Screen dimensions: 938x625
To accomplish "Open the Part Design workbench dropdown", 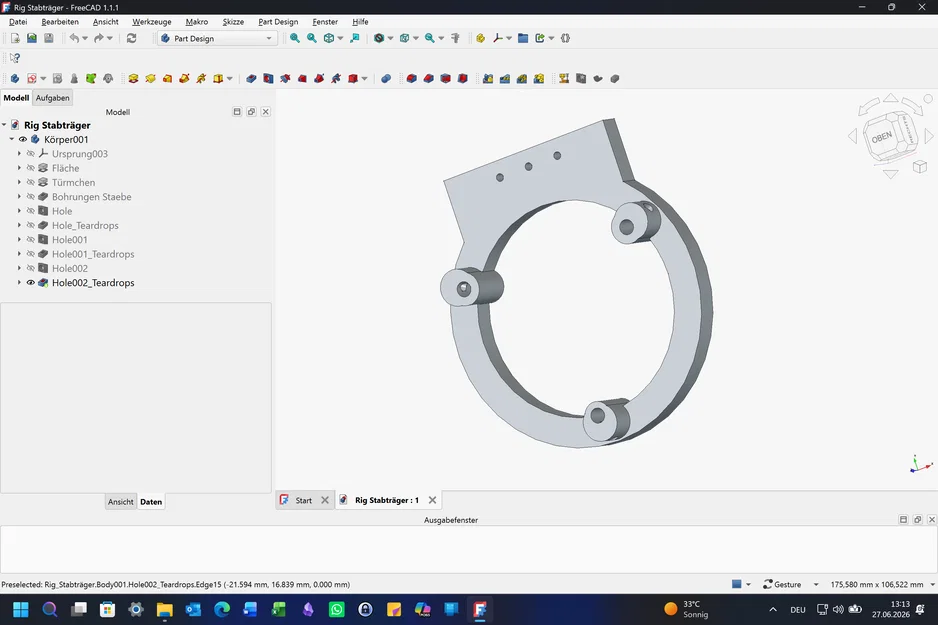I will 217,38.
